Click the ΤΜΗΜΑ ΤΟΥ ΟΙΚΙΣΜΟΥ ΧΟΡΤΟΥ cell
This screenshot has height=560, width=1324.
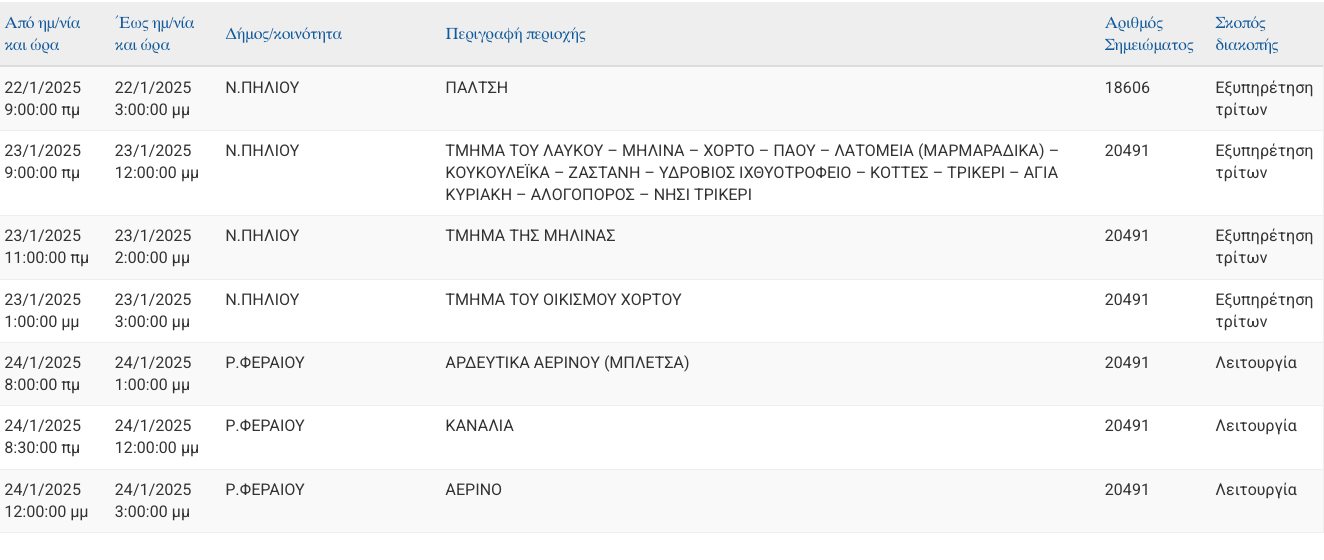click(x=563, y=300)
